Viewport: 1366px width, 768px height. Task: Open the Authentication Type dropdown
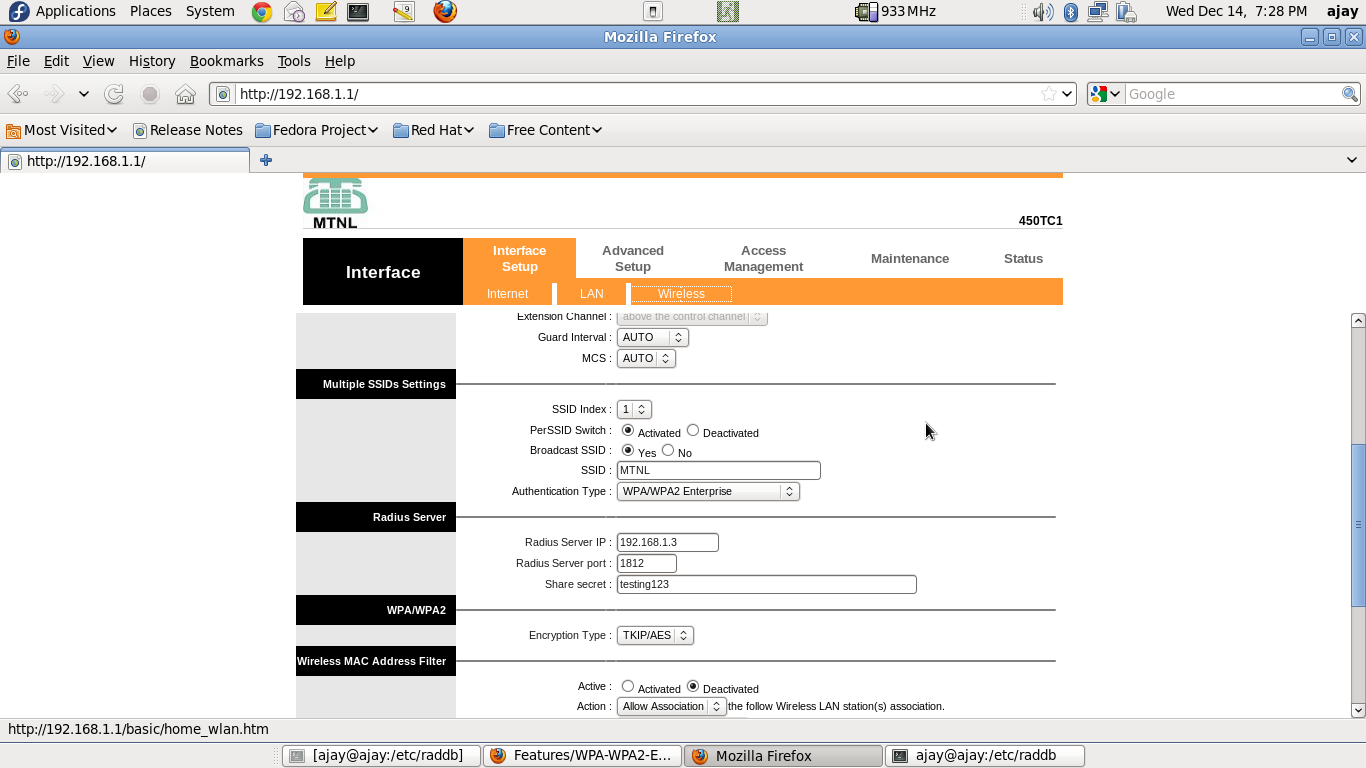coord(708,491)
